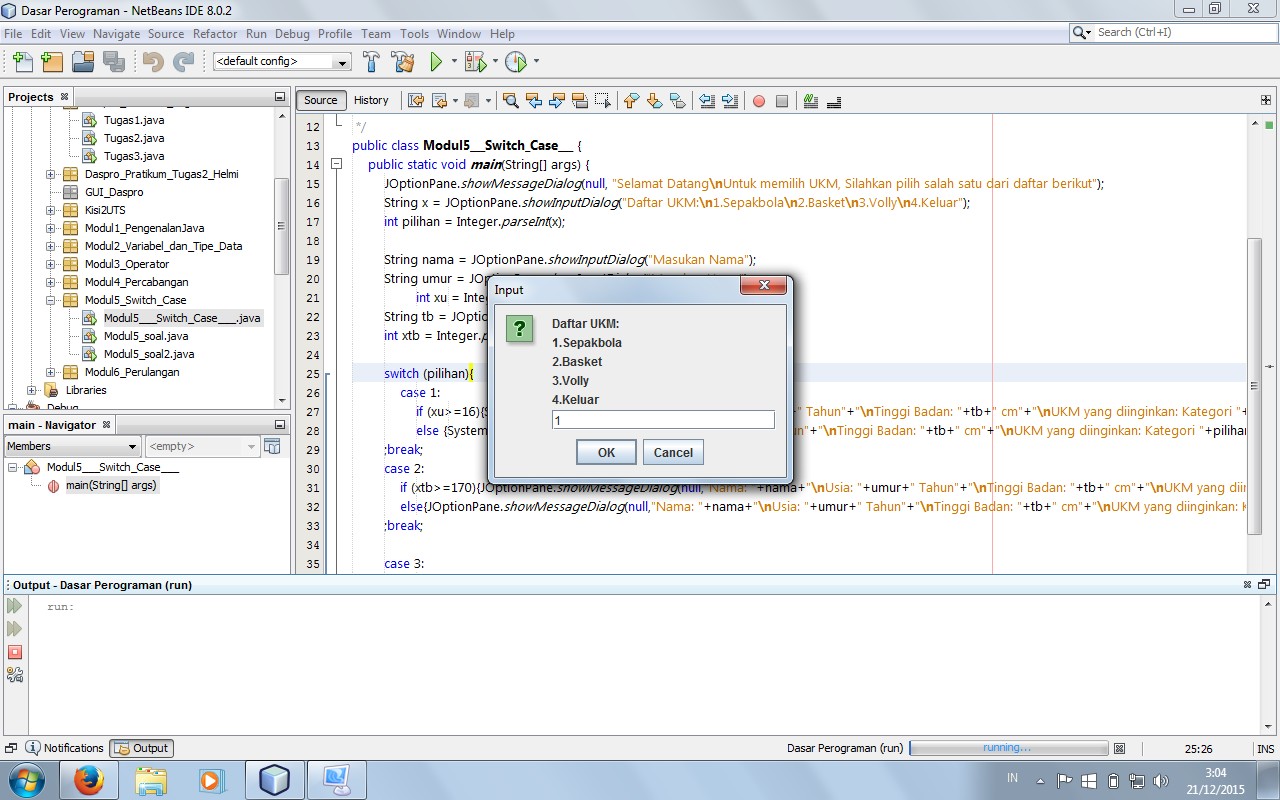Screen dimensions: 1280x800
Task: Comment selected lines using the comment icon
Action: pos(810,100)
